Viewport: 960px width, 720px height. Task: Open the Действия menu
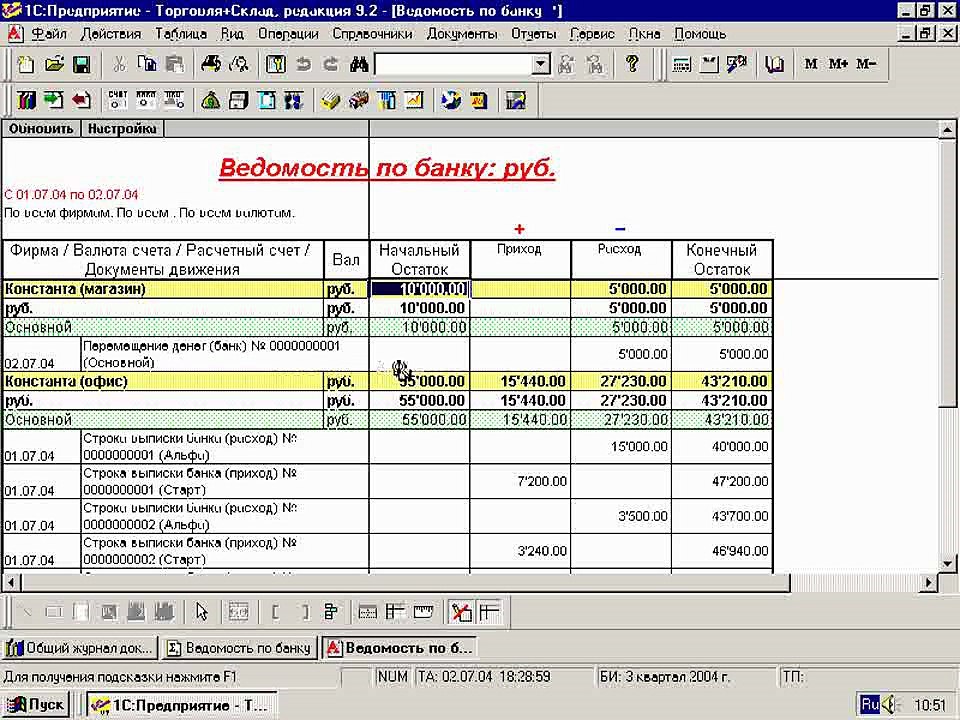[111, 34]
